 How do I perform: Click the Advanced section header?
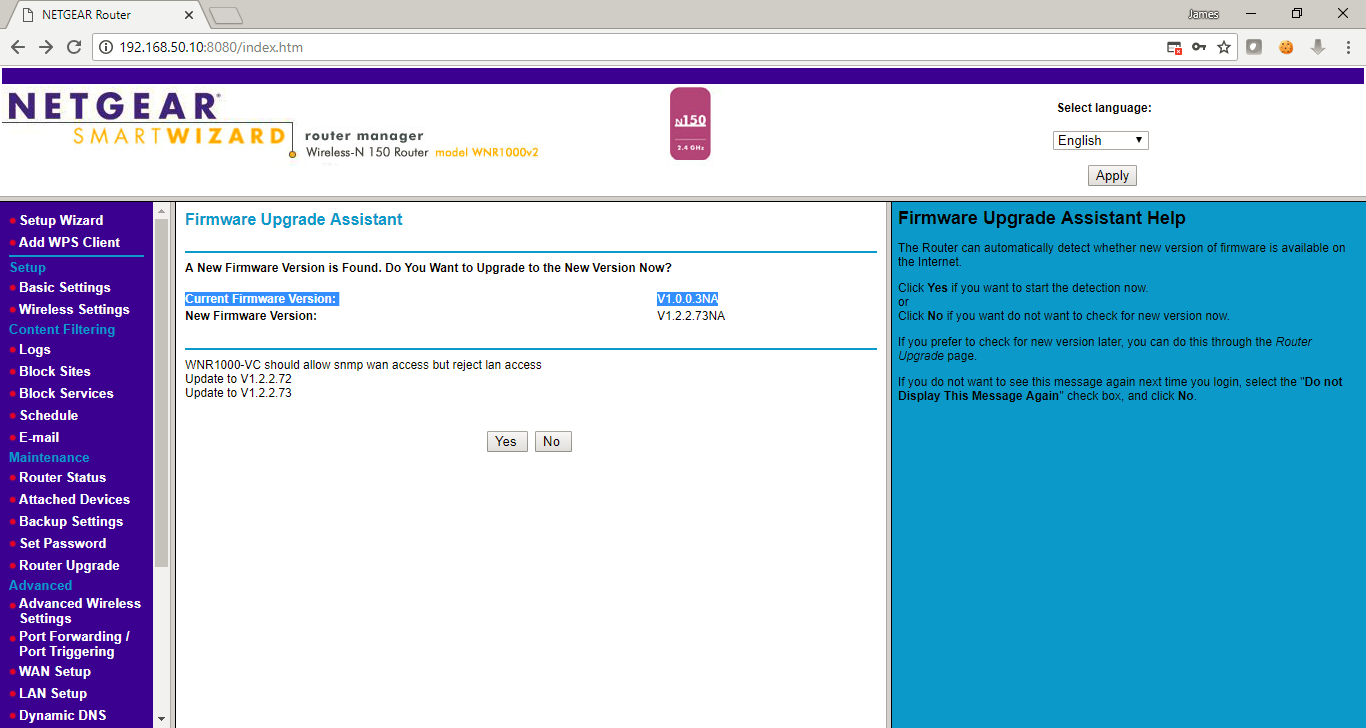pyautogui.click(x=40, y=585)
